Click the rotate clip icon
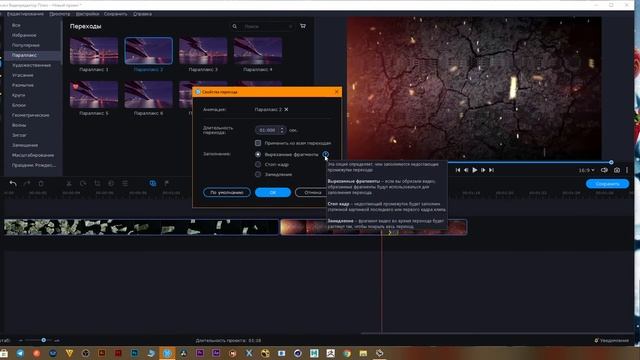The image size is (640, 360). [x=83, y=184]
